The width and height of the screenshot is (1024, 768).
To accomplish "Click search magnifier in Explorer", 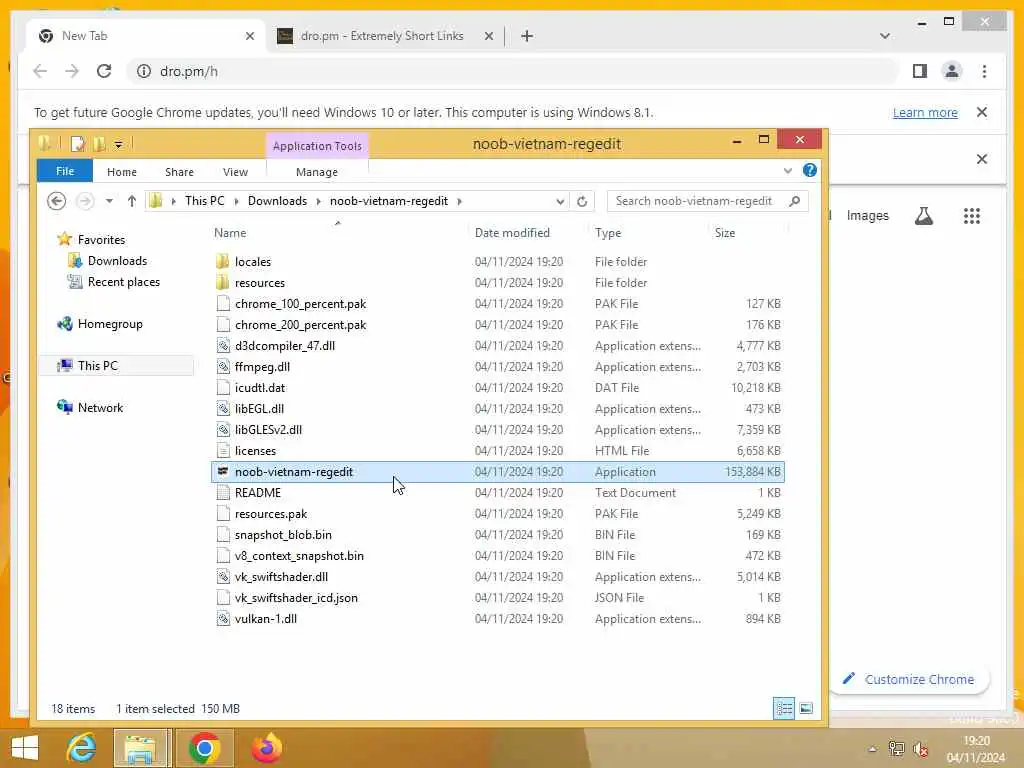I will click(794, 201).
